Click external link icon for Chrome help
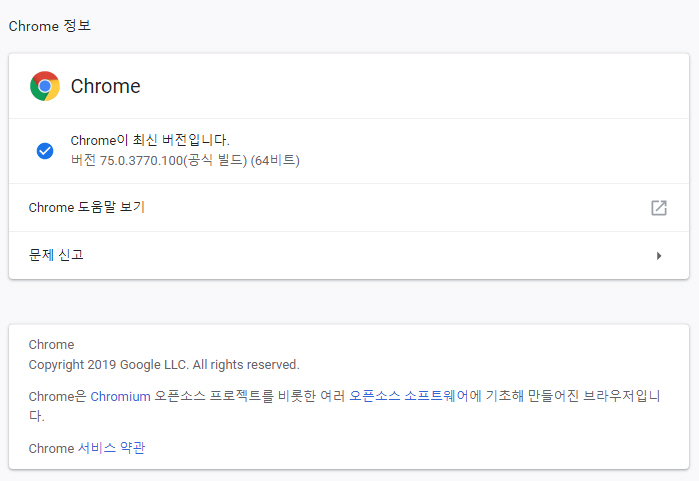Screen dimensions: 699x481 (x=659, y=208)
